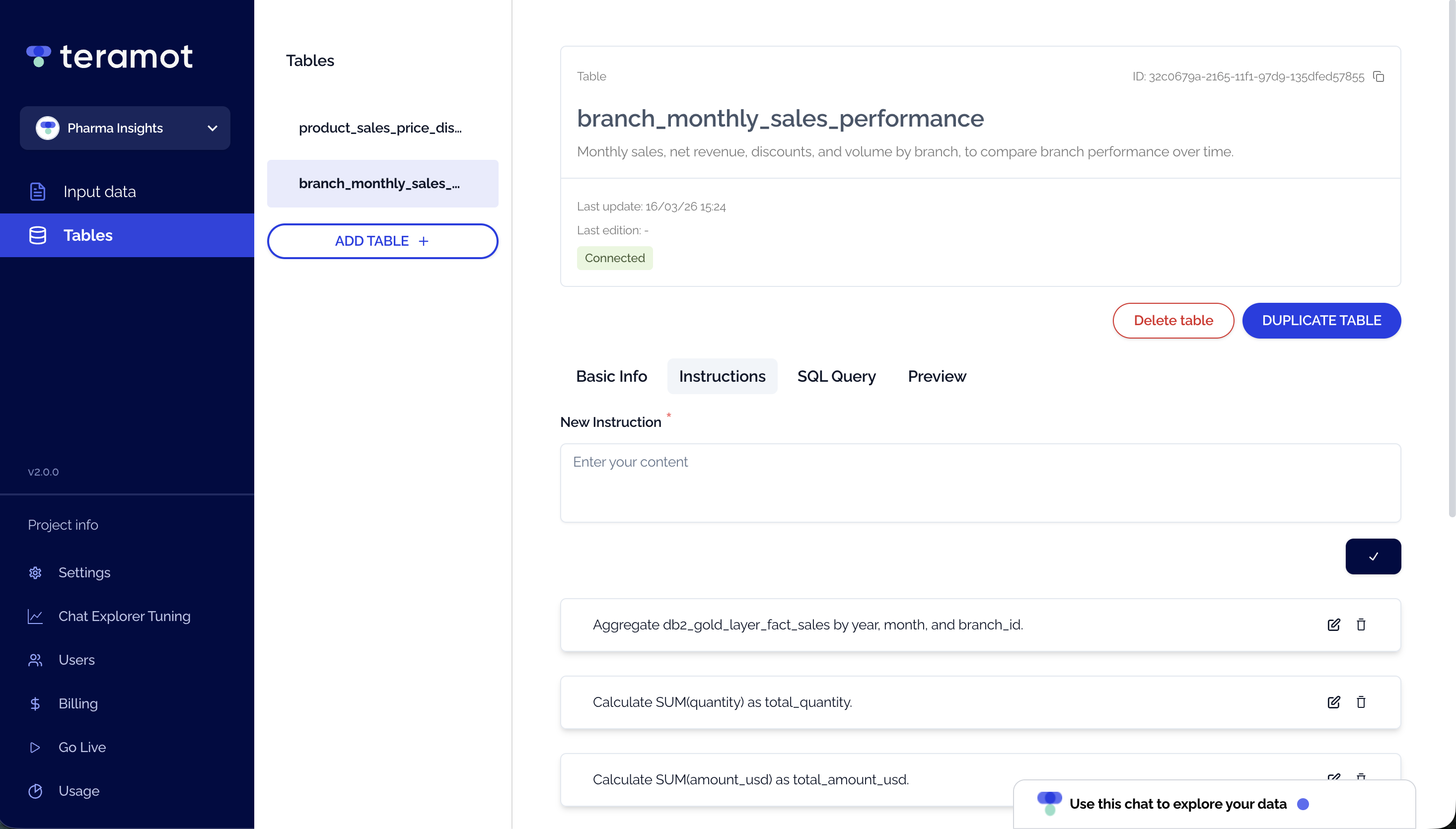Open the Usage page
Screen dimensions: 1456x829
coord(78,791)
